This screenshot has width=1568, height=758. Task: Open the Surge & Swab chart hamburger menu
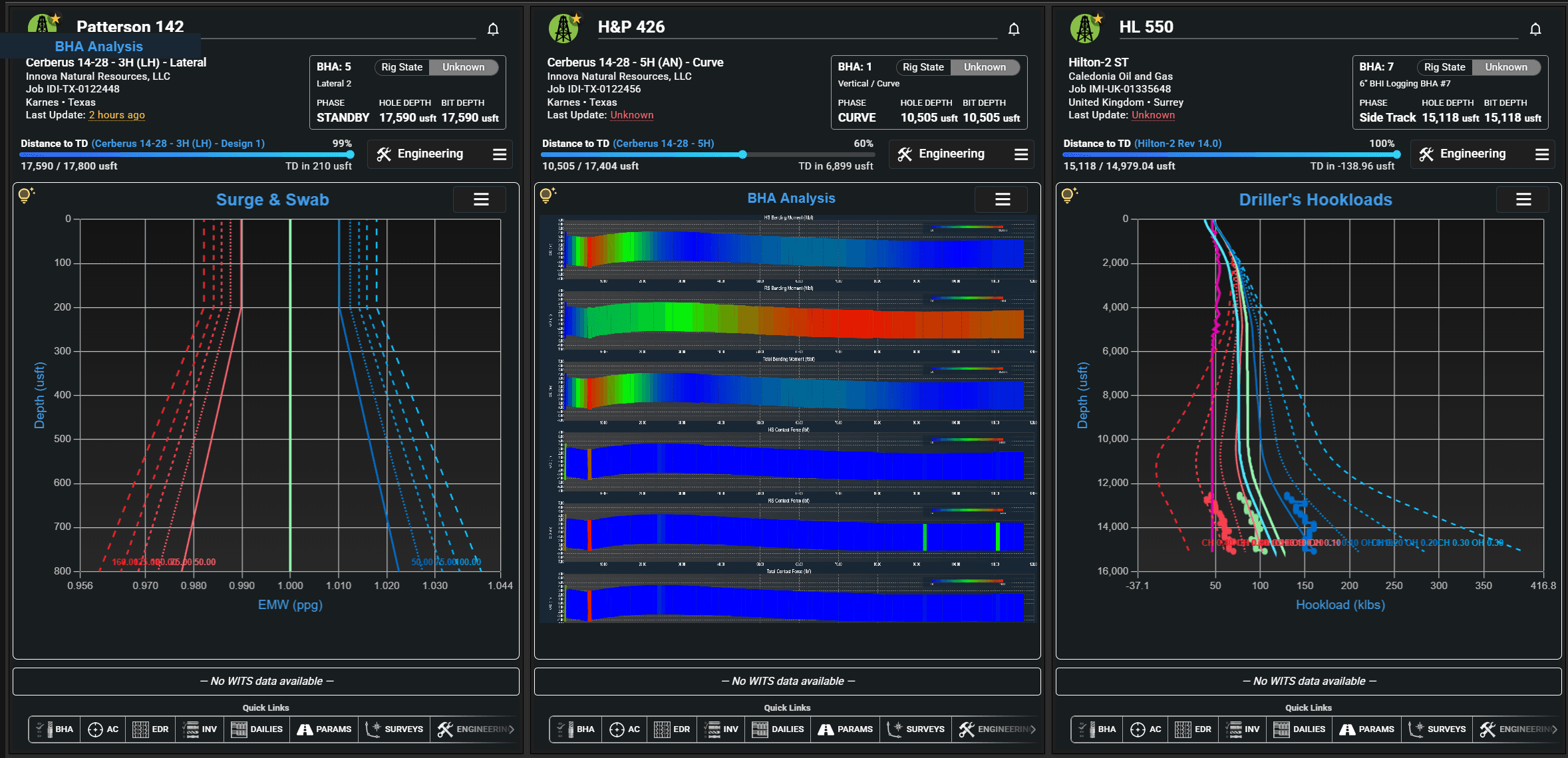point(480,199)
